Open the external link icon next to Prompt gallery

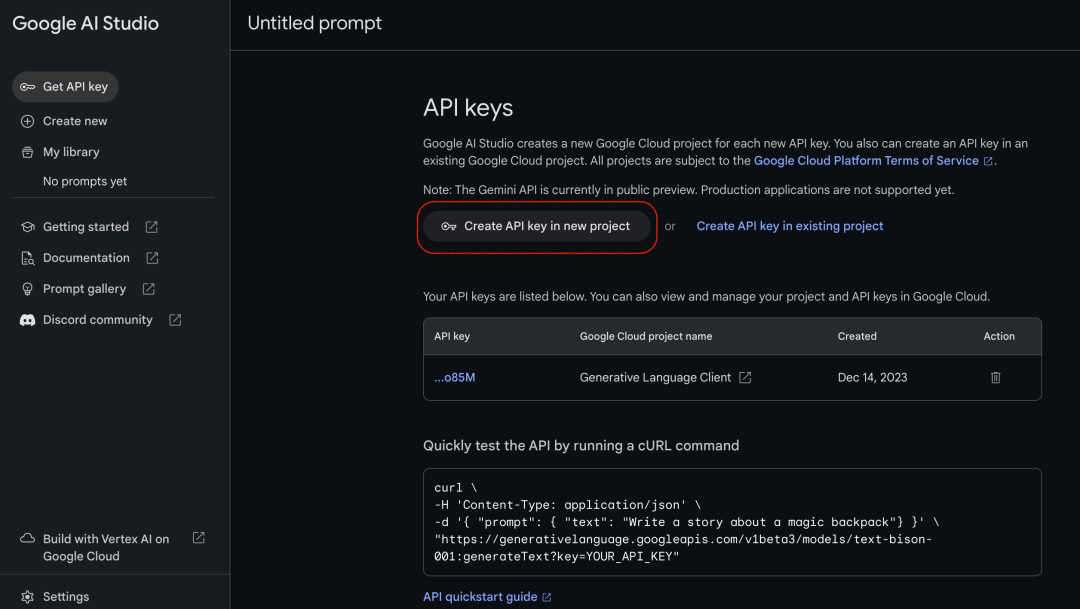pyautogui.click(x=149, y=289)
